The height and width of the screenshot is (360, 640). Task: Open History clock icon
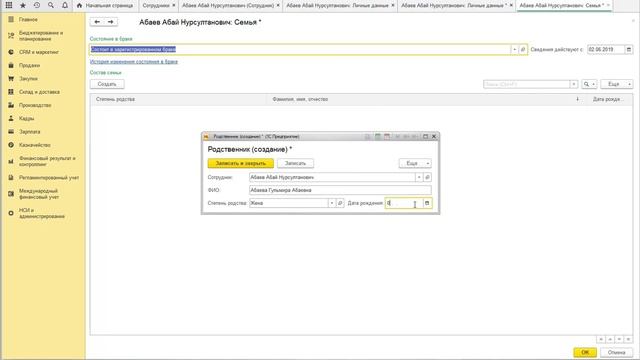[37, 5]
